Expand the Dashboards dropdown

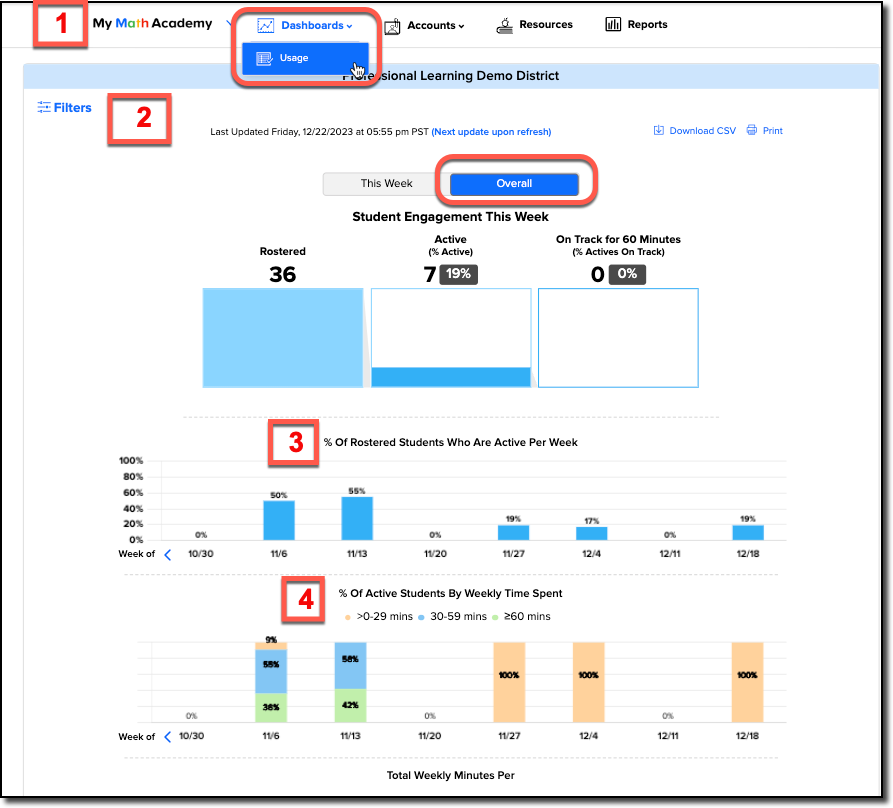click(x=317, y=26)
